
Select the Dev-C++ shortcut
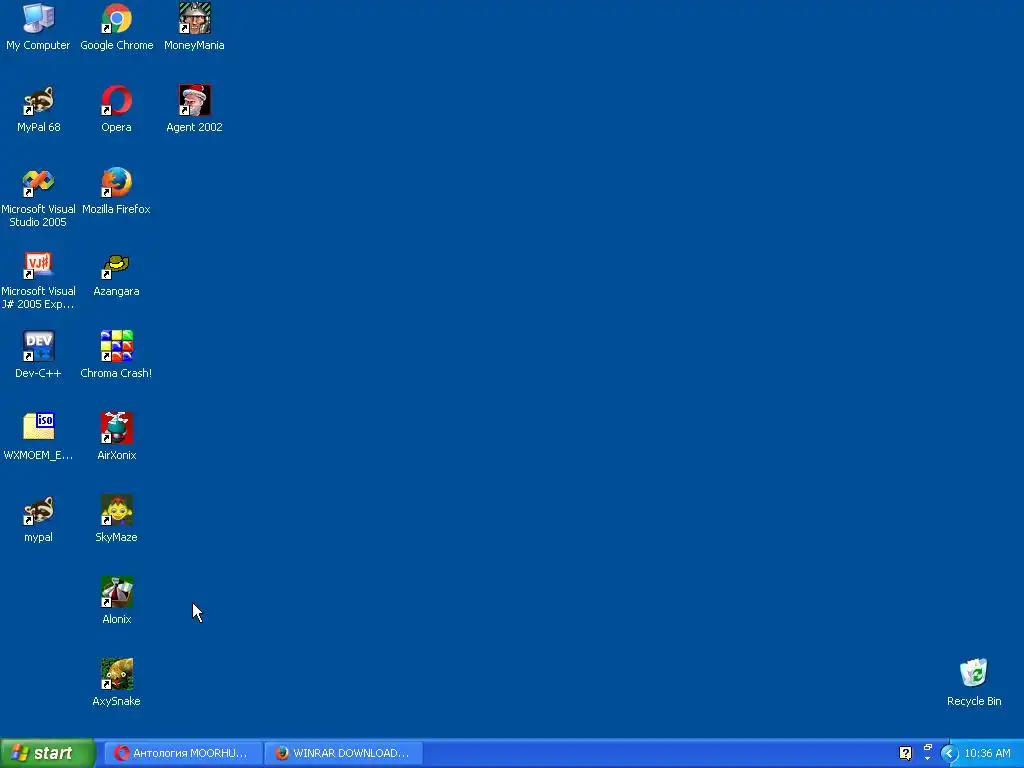pyautogui.click(x=38, y=355)
